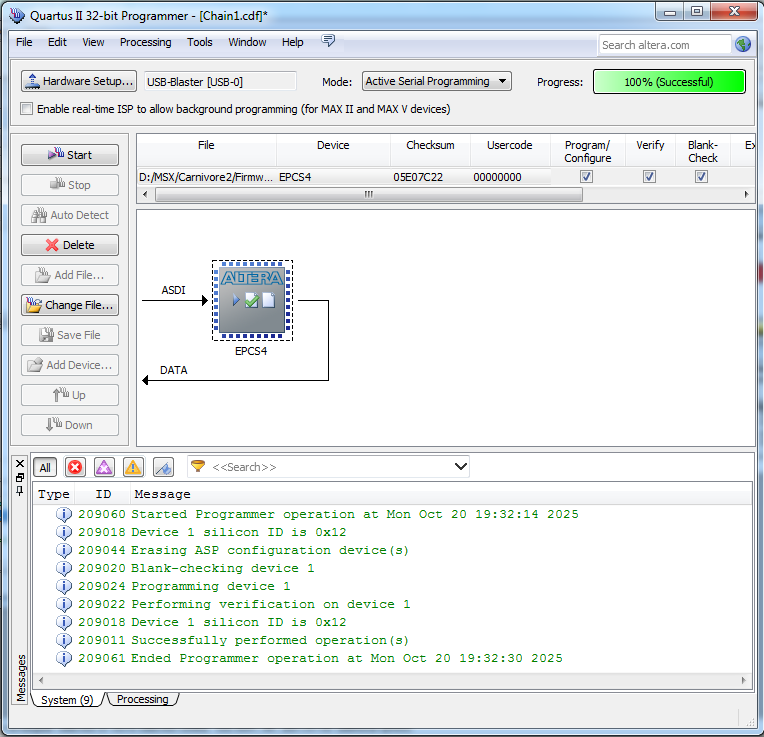Click messages scroll right arrow
Screen dimensions: 764x737
click(x=744, y=680)
